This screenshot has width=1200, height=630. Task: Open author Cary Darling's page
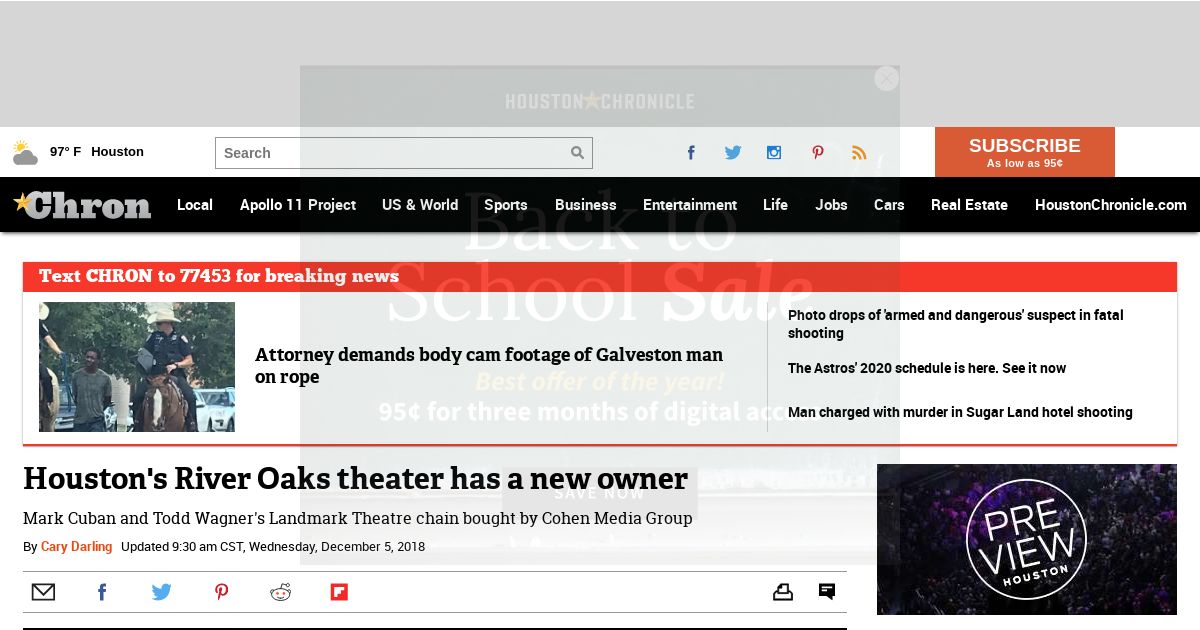click(x=76, y=547)
